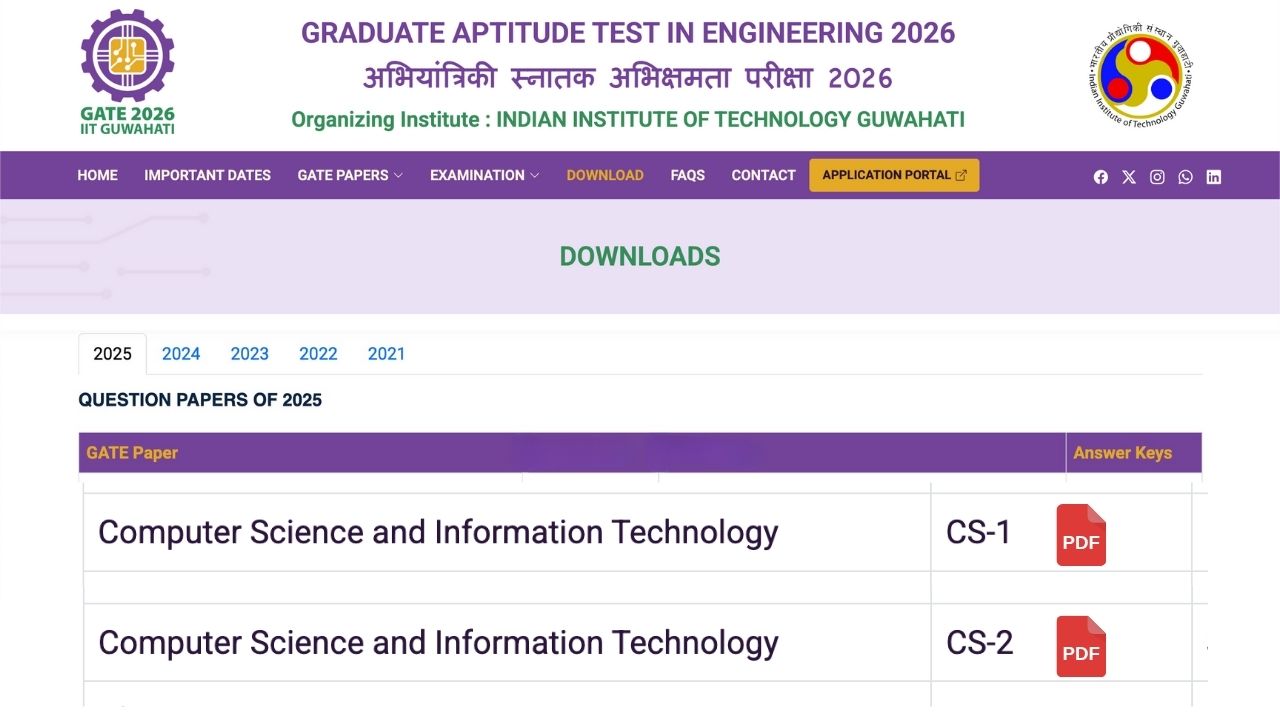The height and width of the screenshot is (720, 1280).
Task: Switch to the 2024 papers tab
Action: click(181, 354)
